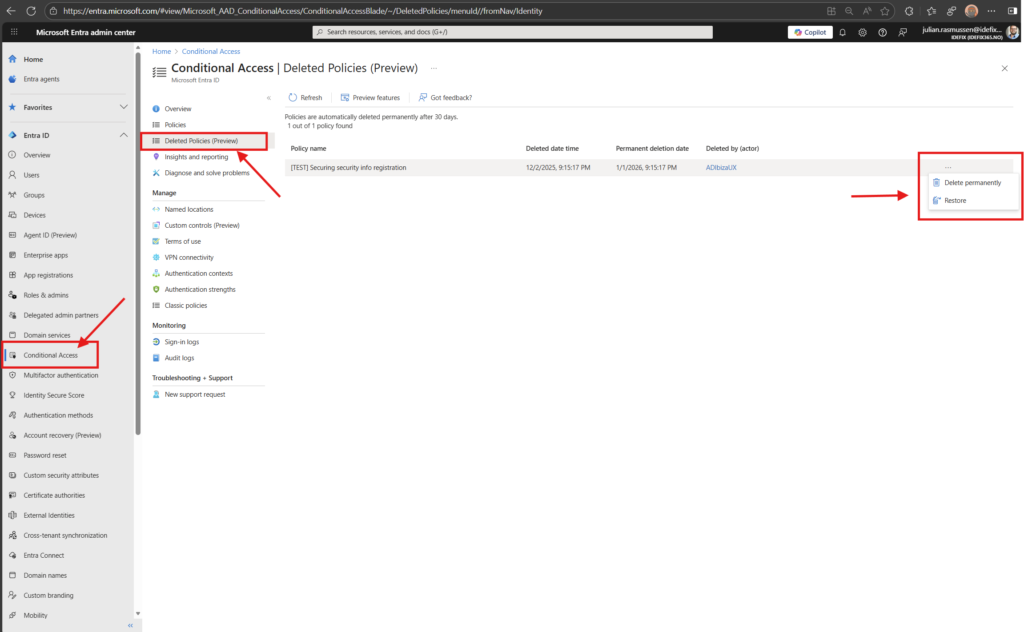Click the notifications bell icon
This screenshot has width=1024, height=632.
coord(842,32)
